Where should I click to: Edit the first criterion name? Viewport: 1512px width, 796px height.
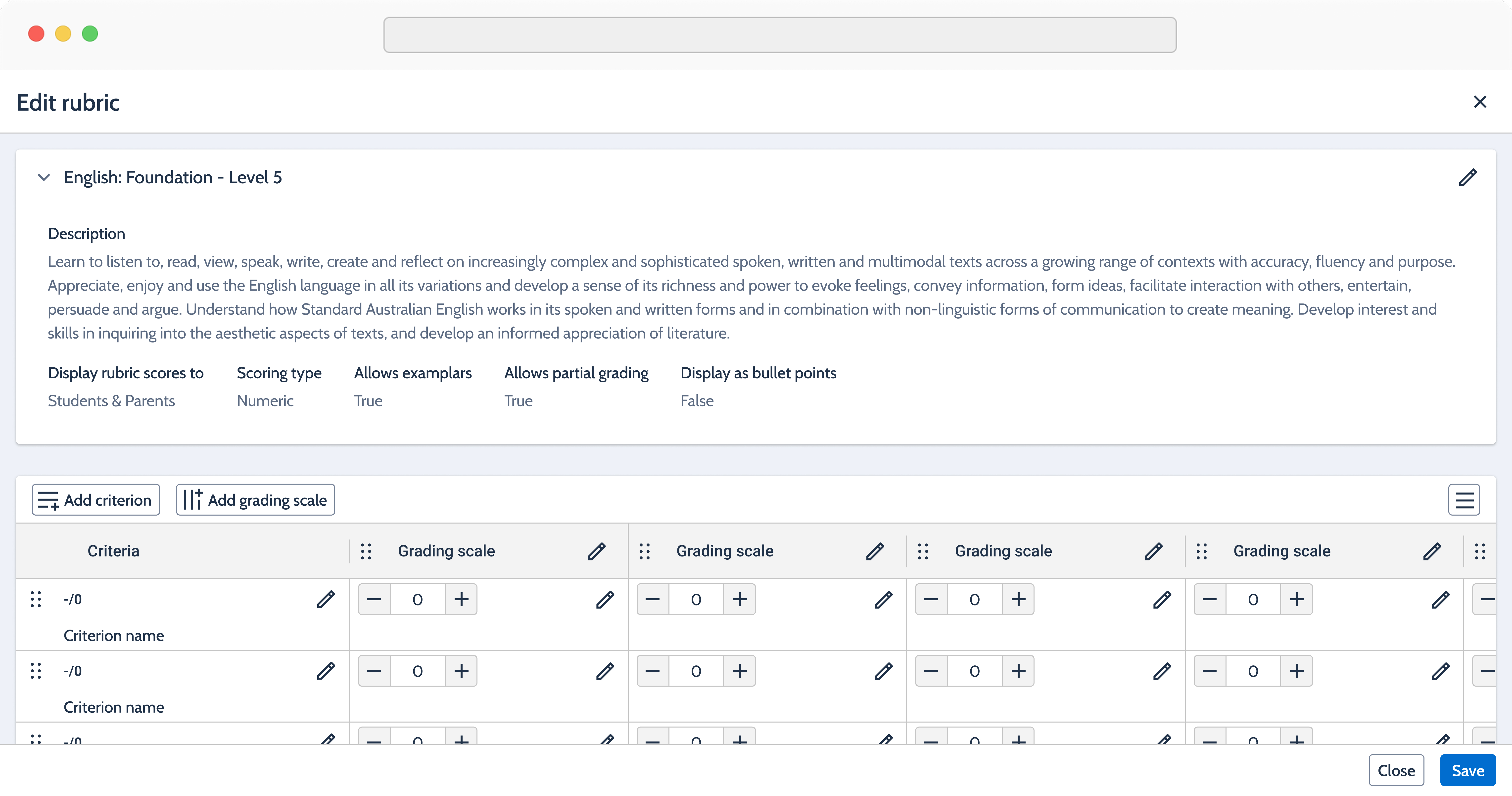pos(326,599)
